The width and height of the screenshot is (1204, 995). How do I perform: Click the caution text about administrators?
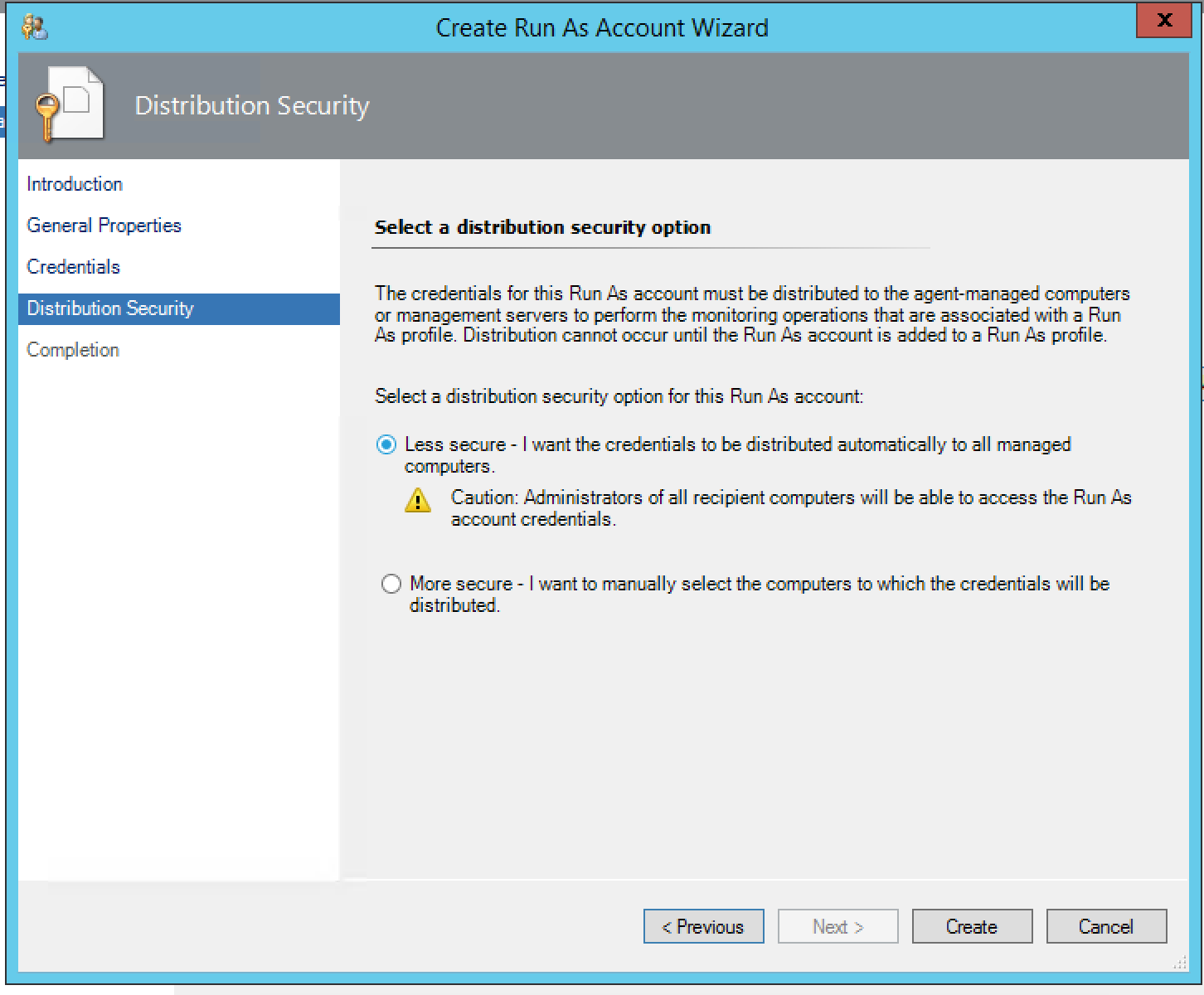(x=790, y=508)
